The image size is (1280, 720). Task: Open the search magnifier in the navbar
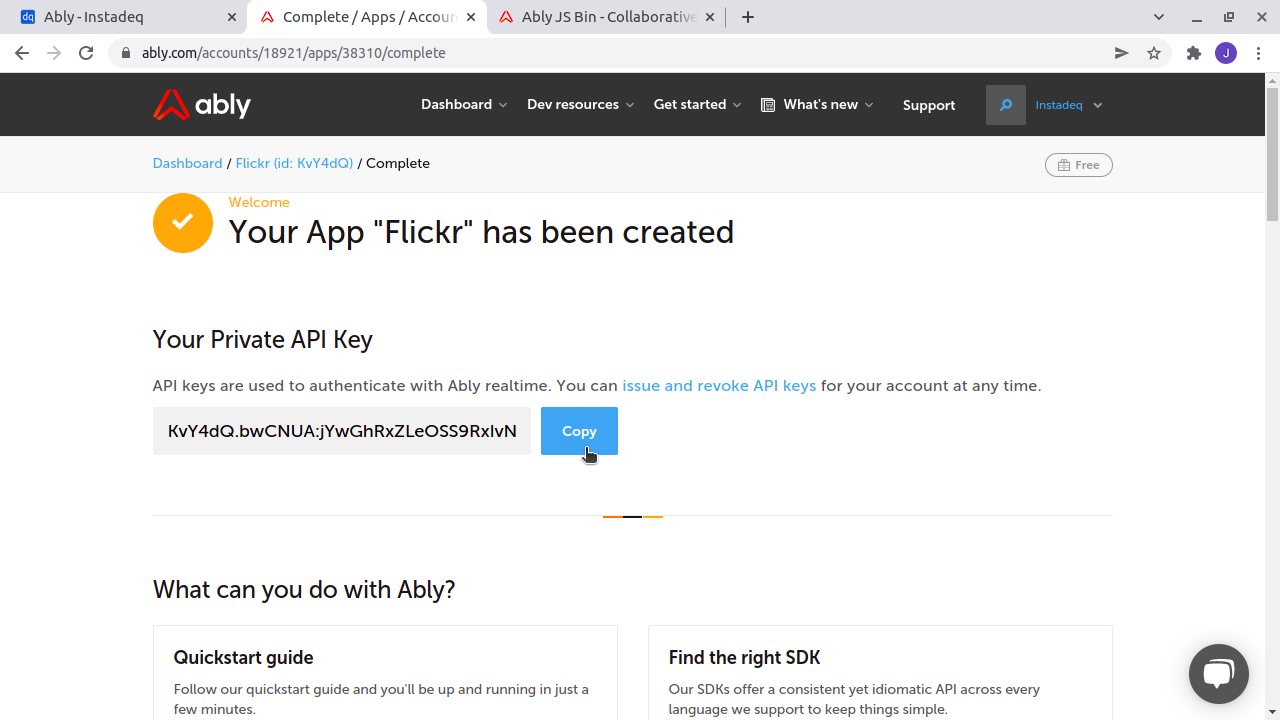click(x=1006, y=105)
